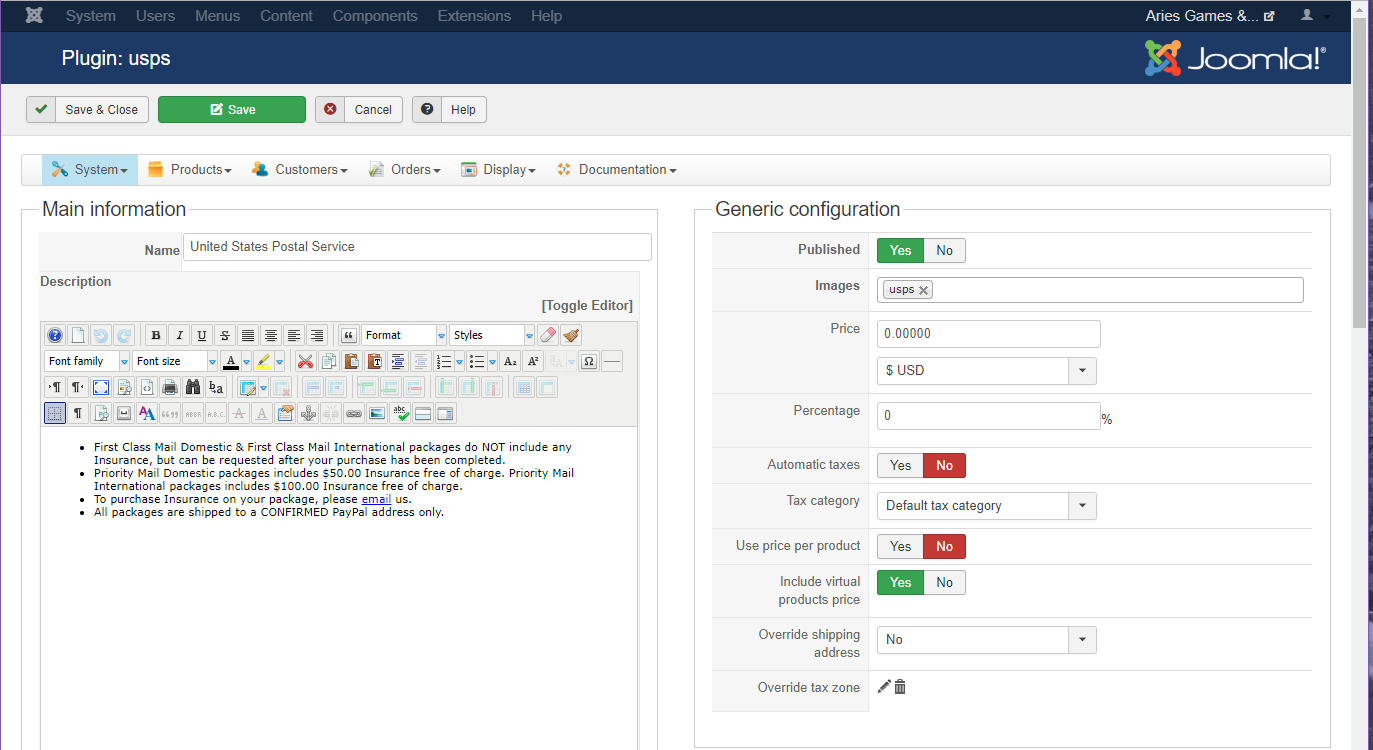Toggle bold formatting in the editor

pos(155,336)
